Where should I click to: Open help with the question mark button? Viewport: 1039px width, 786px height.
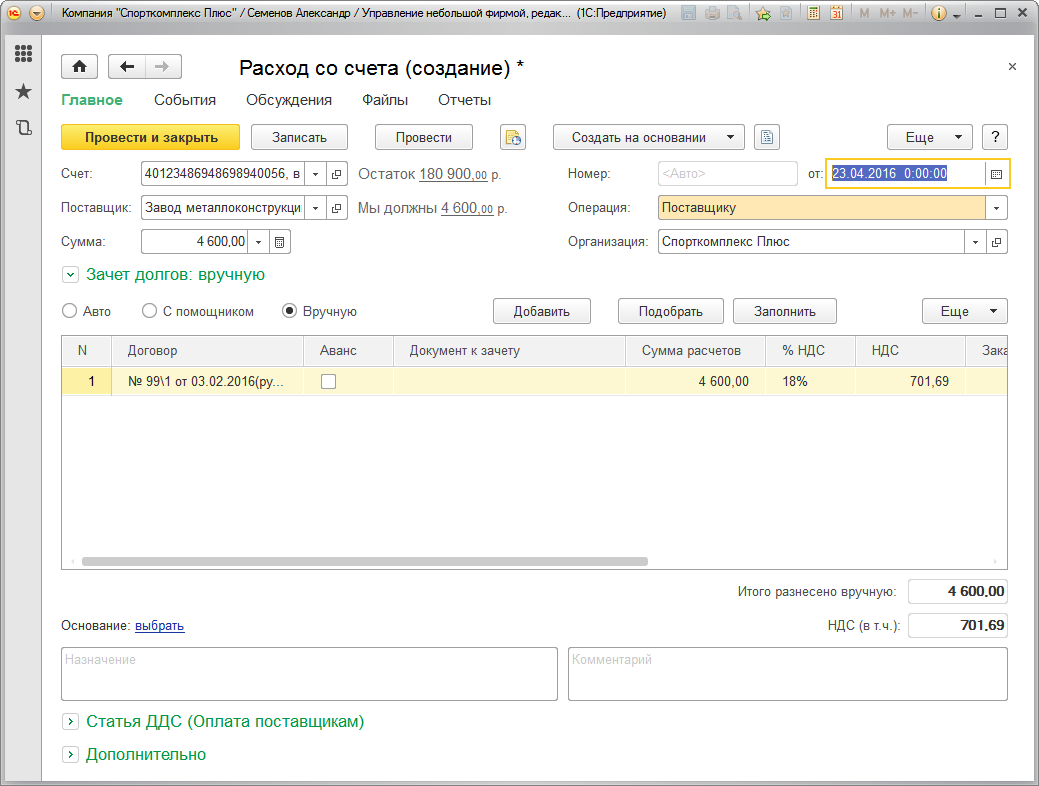pyautogui.click(x=995, y=137)
